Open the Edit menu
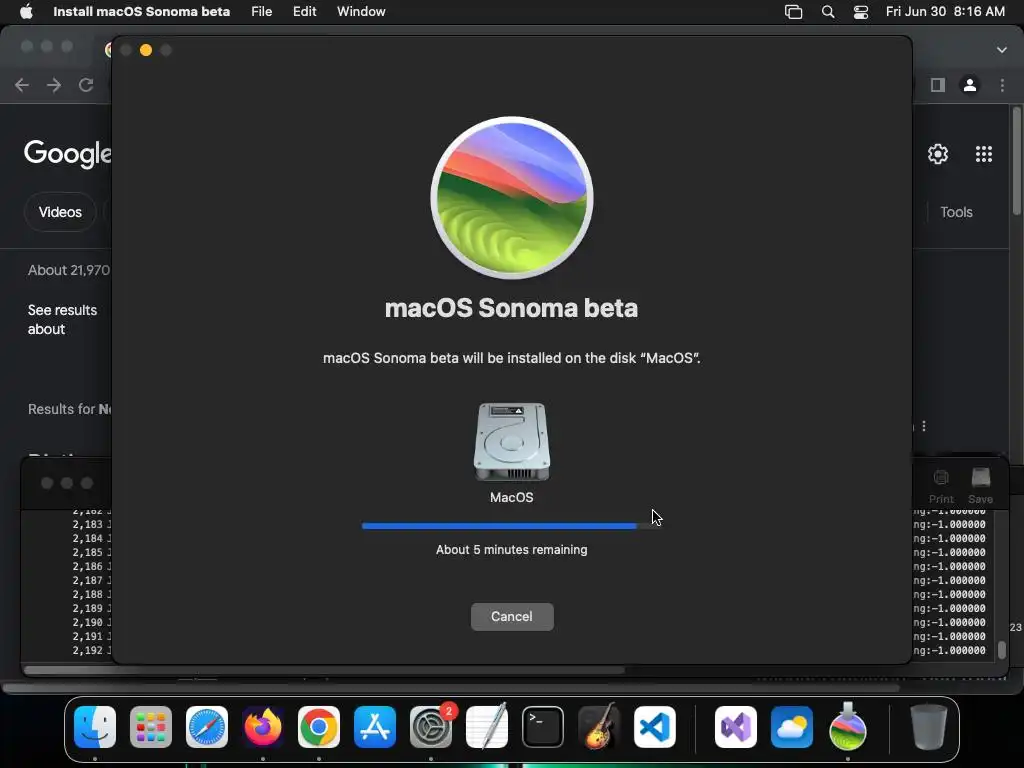The width and height of the screenshot is (1024, 768). click(x=304, y=12)
